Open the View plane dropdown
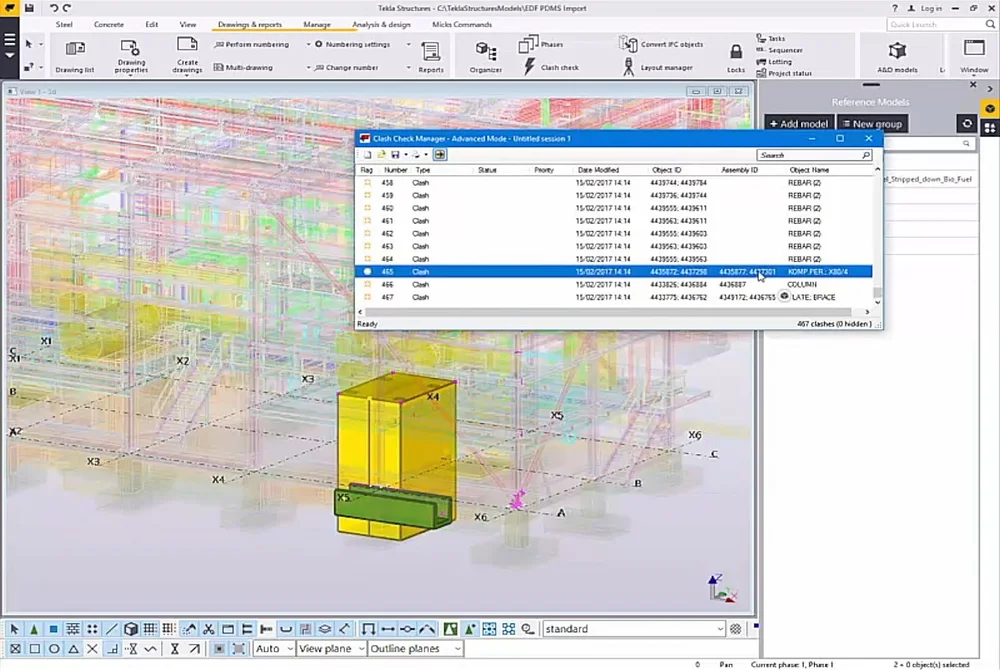Screen dimensions: 1000x670 (330, 648)
